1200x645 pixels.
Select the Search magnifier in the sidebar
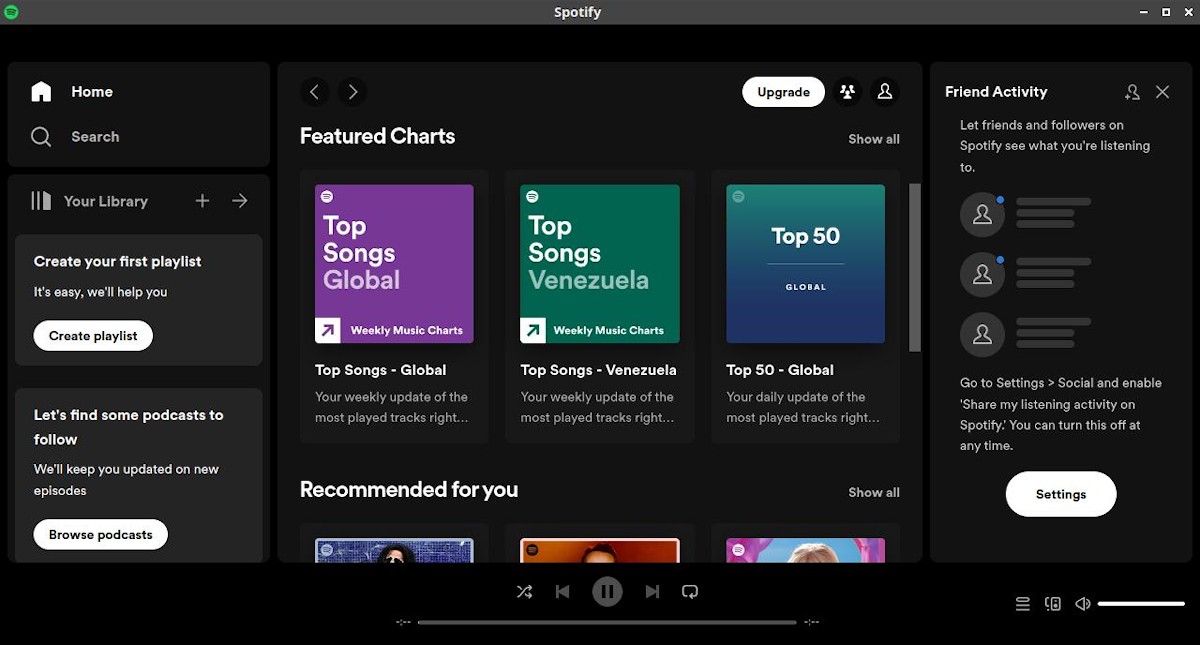click(x=40, y=136)
